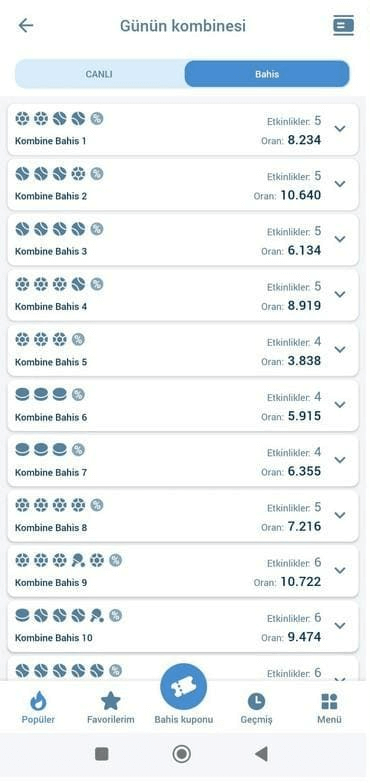The height and width of the screenshot is (783, 370).
Task: Tap first hockey puck icon in Kombine Bahis 6
Action: click(x=22, y=395)
